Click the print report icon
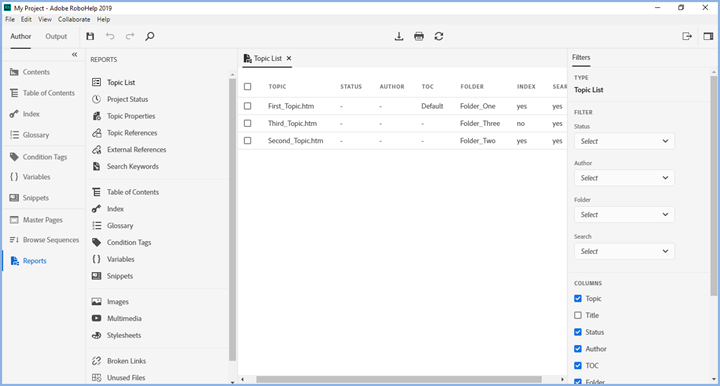720x386 pixels. [419, 36]
